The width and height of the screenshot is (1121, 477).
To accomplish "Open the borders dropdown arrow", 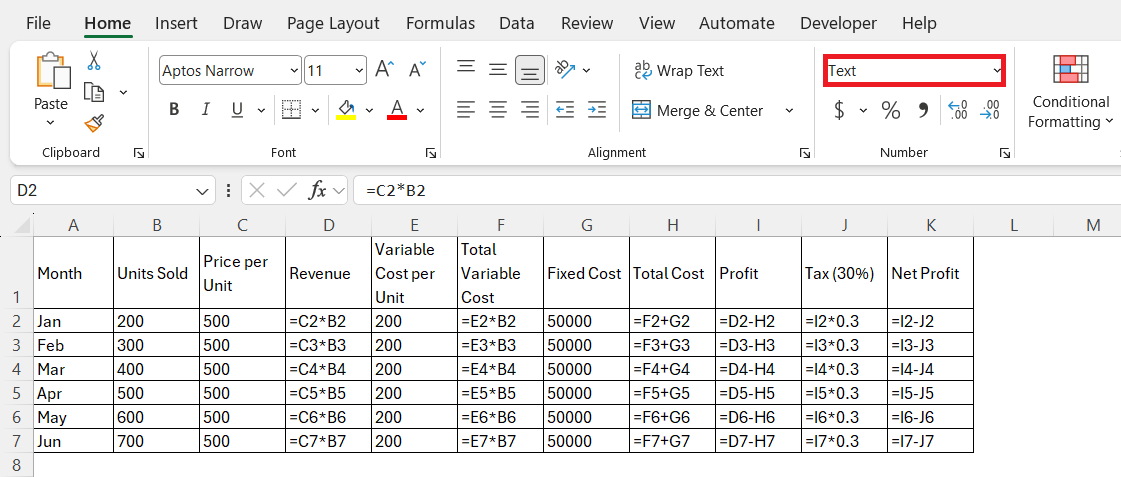I will tap(315, 111).
